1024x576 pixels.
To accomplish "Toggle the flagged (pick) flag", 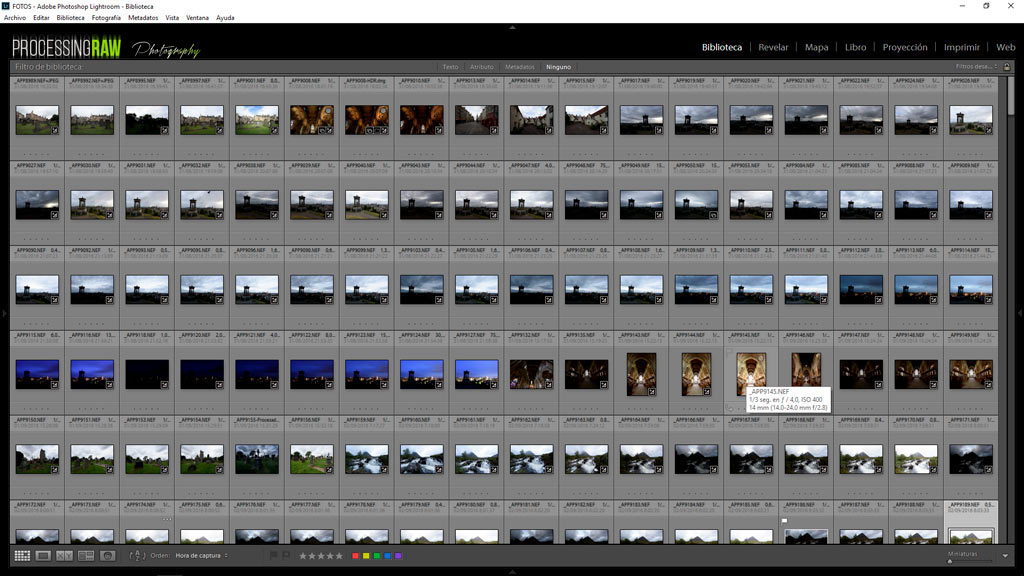I will [x=273, y=555].
